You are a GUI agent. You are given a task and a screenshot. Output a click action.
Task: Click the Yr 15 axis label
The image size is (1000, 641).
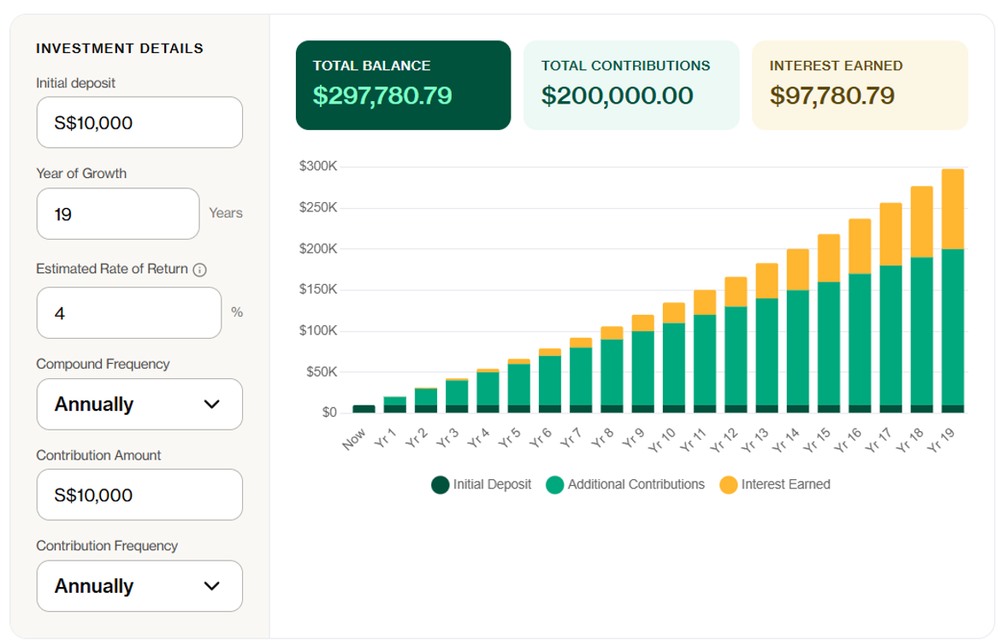point(816,440)
